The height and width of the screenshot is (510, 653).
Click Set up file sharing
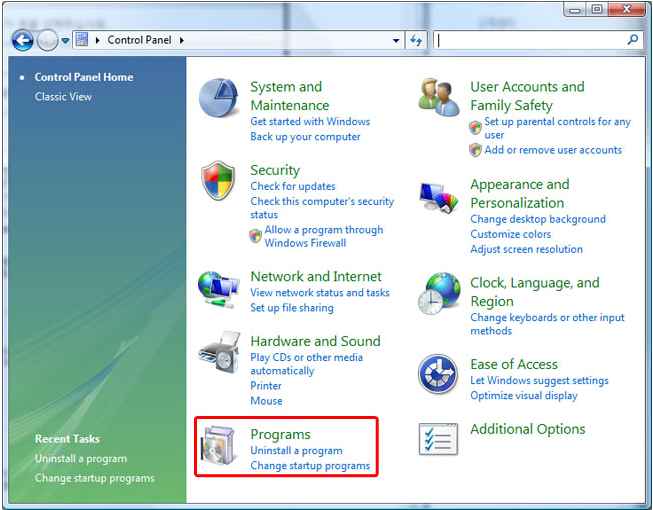292,308
